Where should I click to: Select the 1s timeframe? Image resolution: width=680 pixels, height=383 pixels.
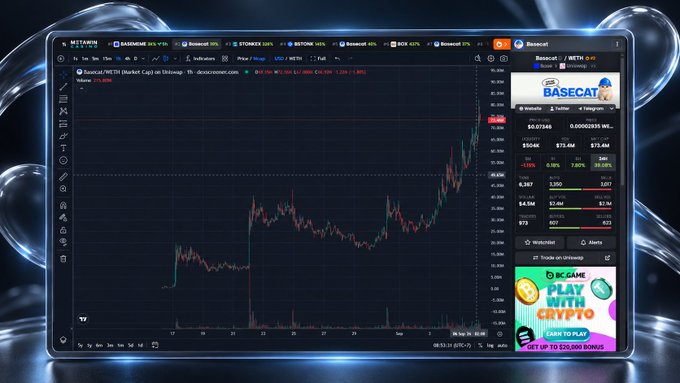coord(75,59)
